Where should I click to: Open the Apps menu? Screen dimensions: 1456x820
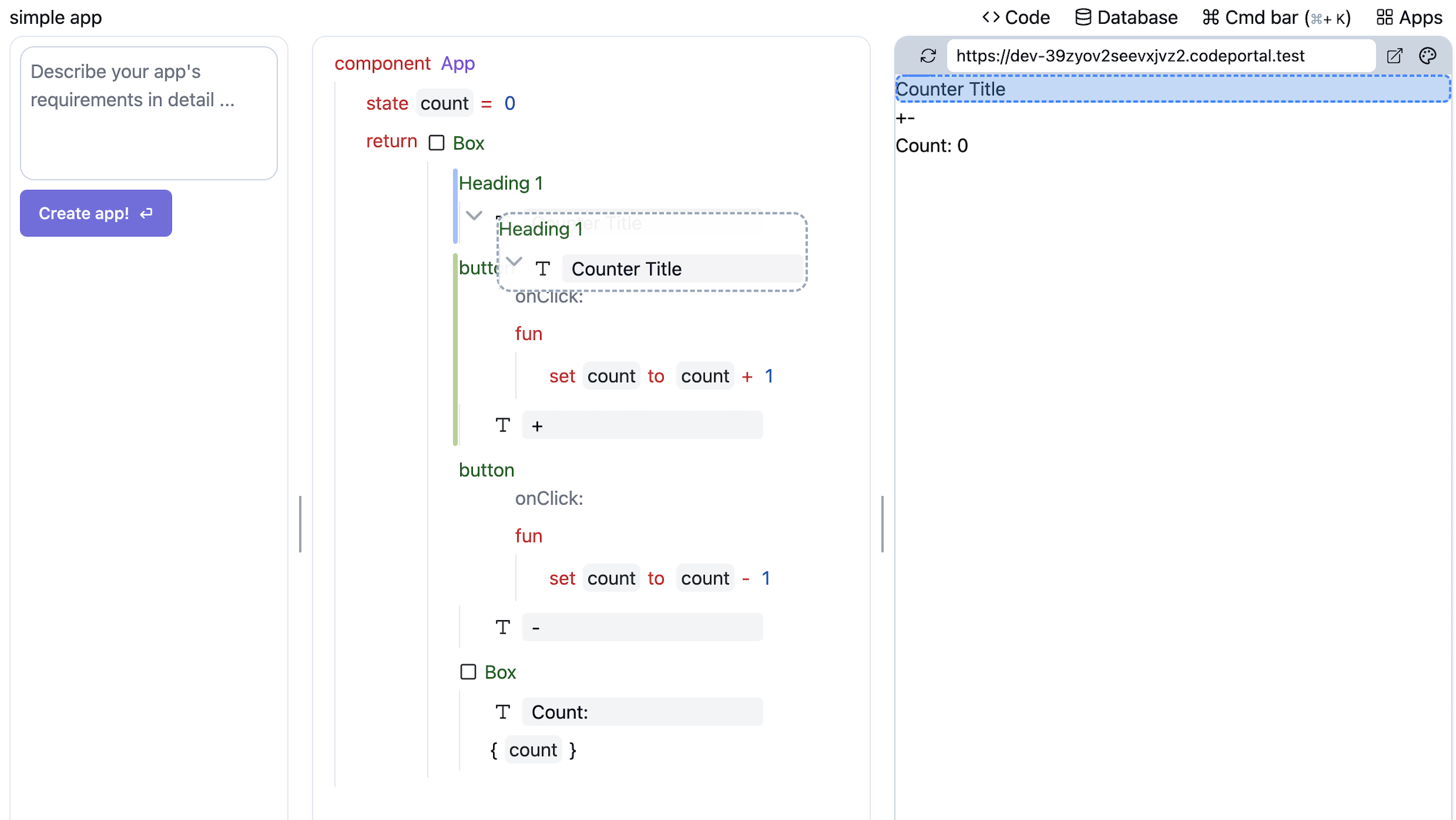point(1410,18)
